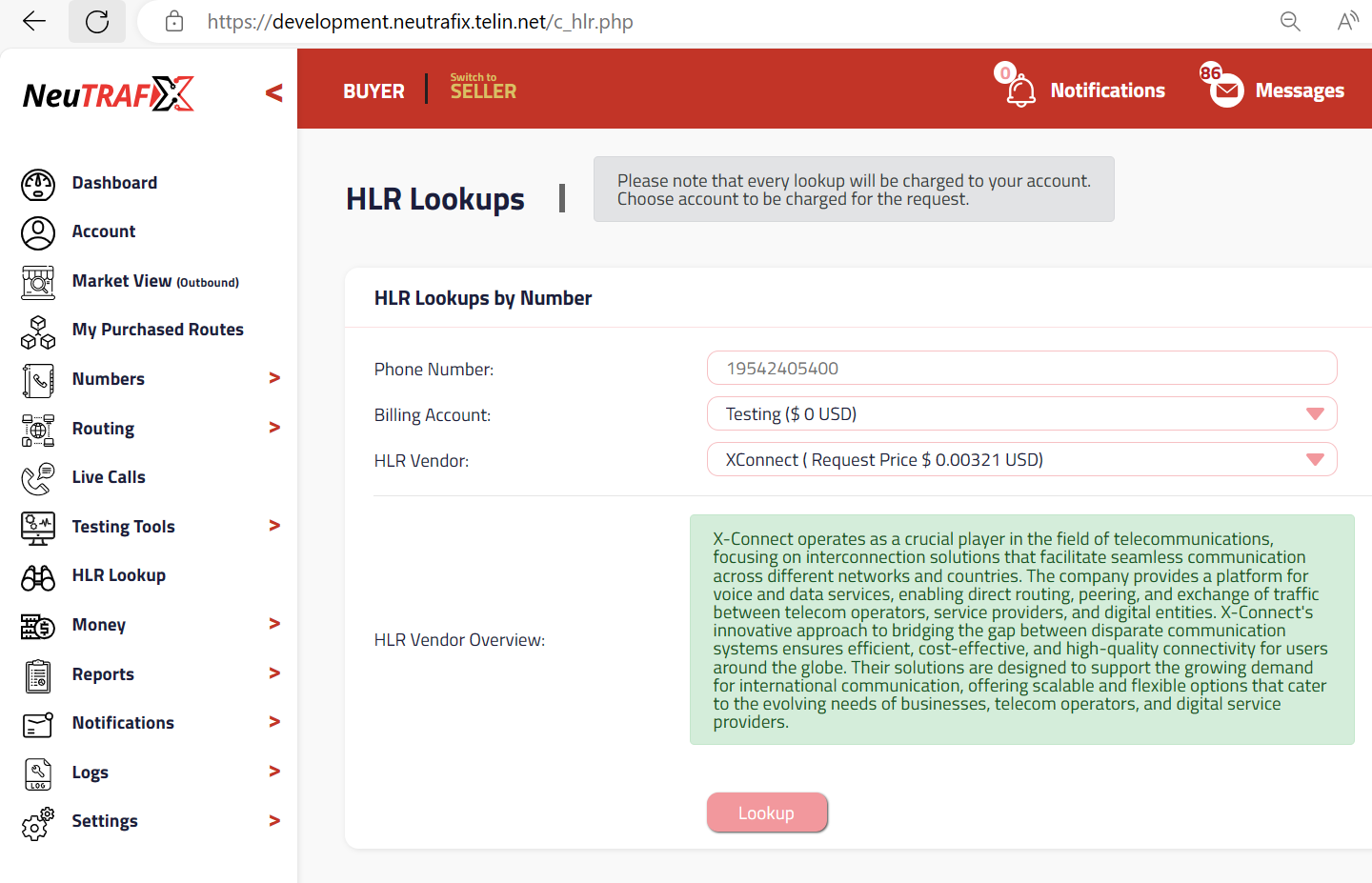Open browser zoom magnifier icon
The height and width of the screenshot is (883, 1372).
(x=1290, y=21)
